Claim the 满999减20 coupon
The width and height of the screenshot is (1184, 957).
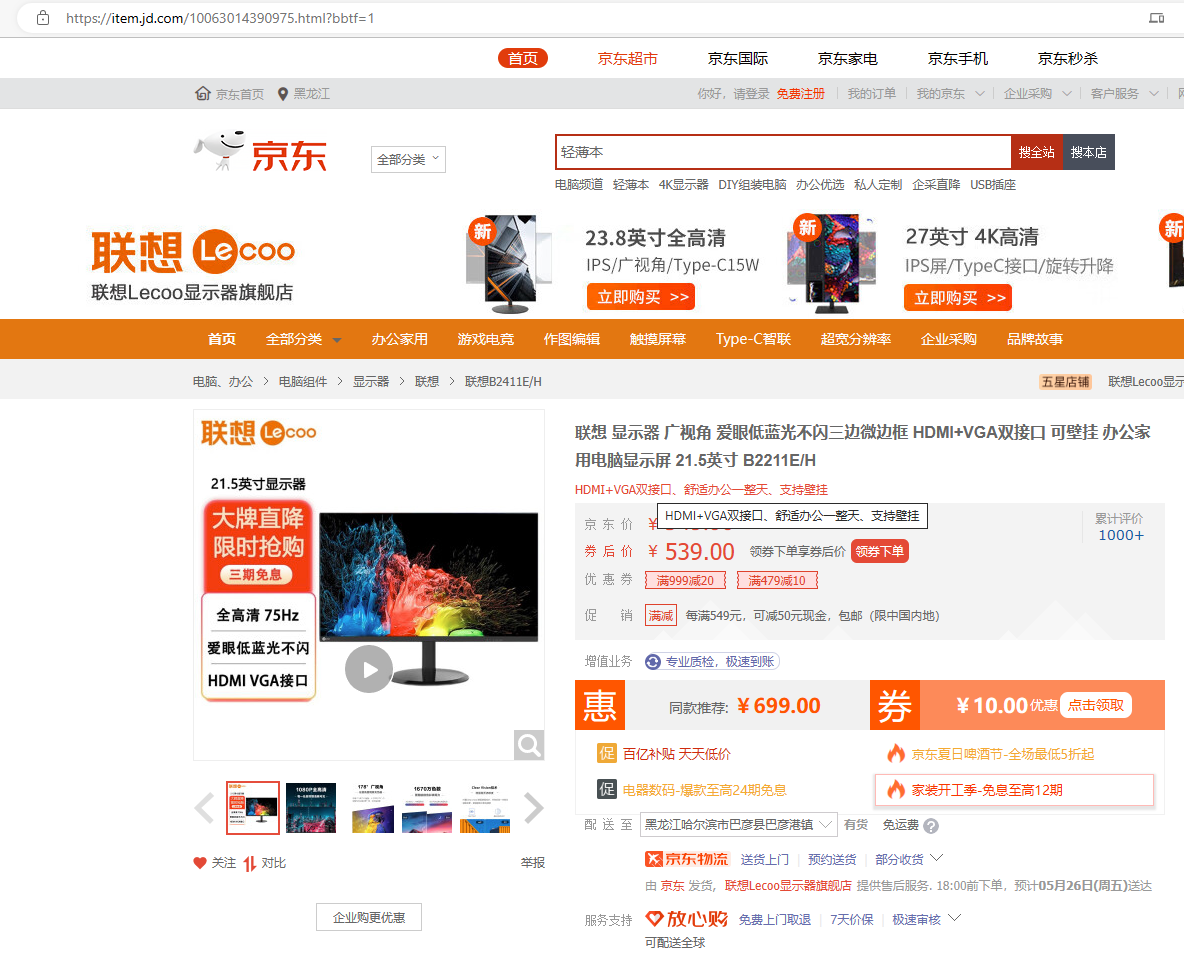click(x=685, y=580)
